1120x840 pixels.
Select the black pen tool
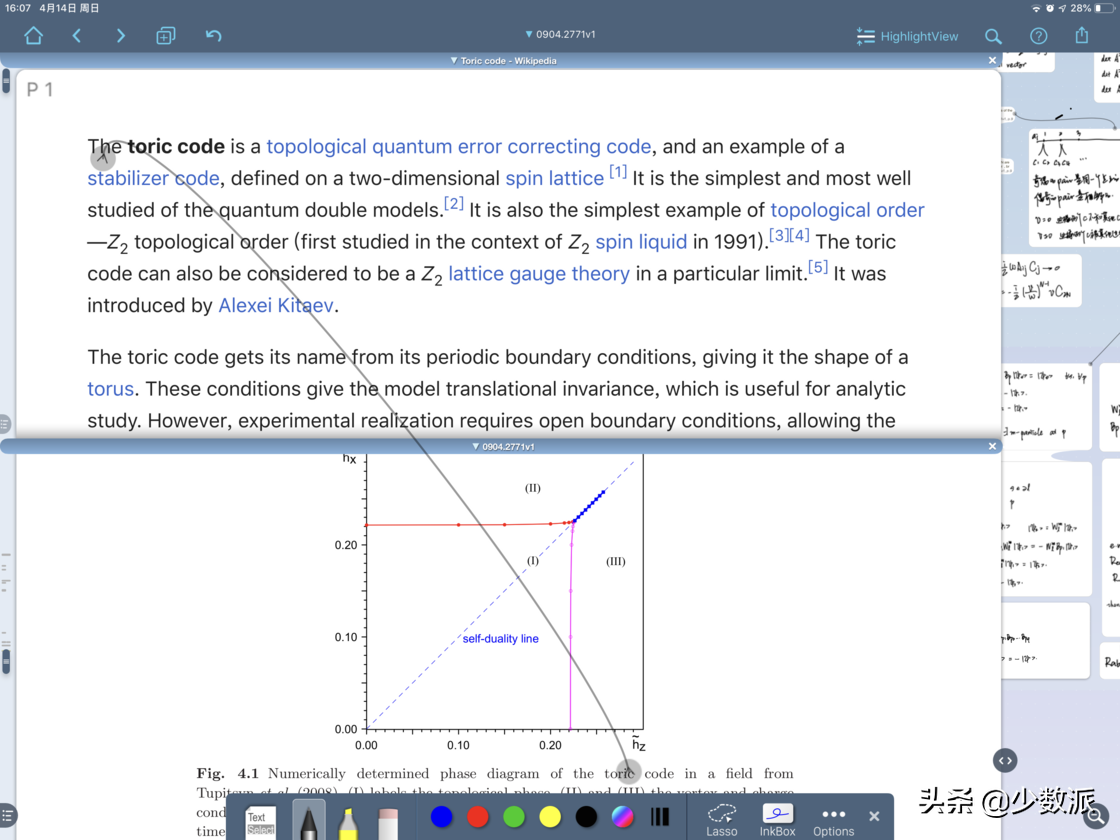tap(309, 820)
